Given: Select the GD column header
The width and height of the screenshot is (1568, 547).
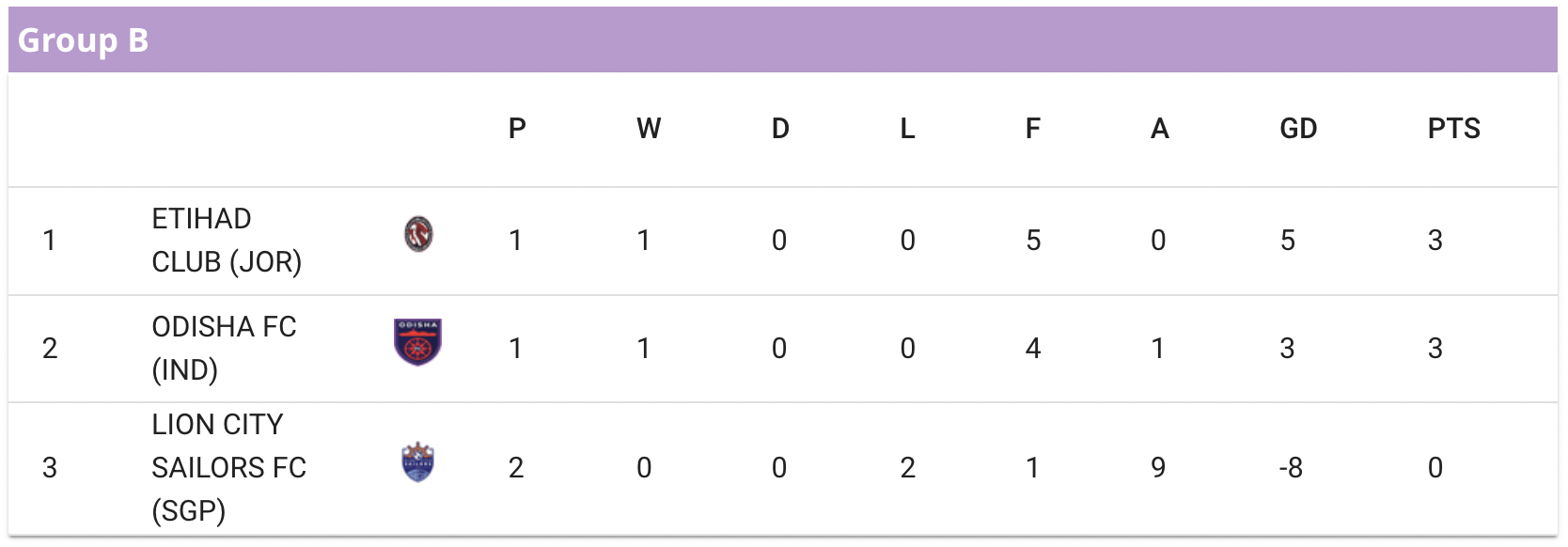Looking at the screenshot, I should 1298,129.
